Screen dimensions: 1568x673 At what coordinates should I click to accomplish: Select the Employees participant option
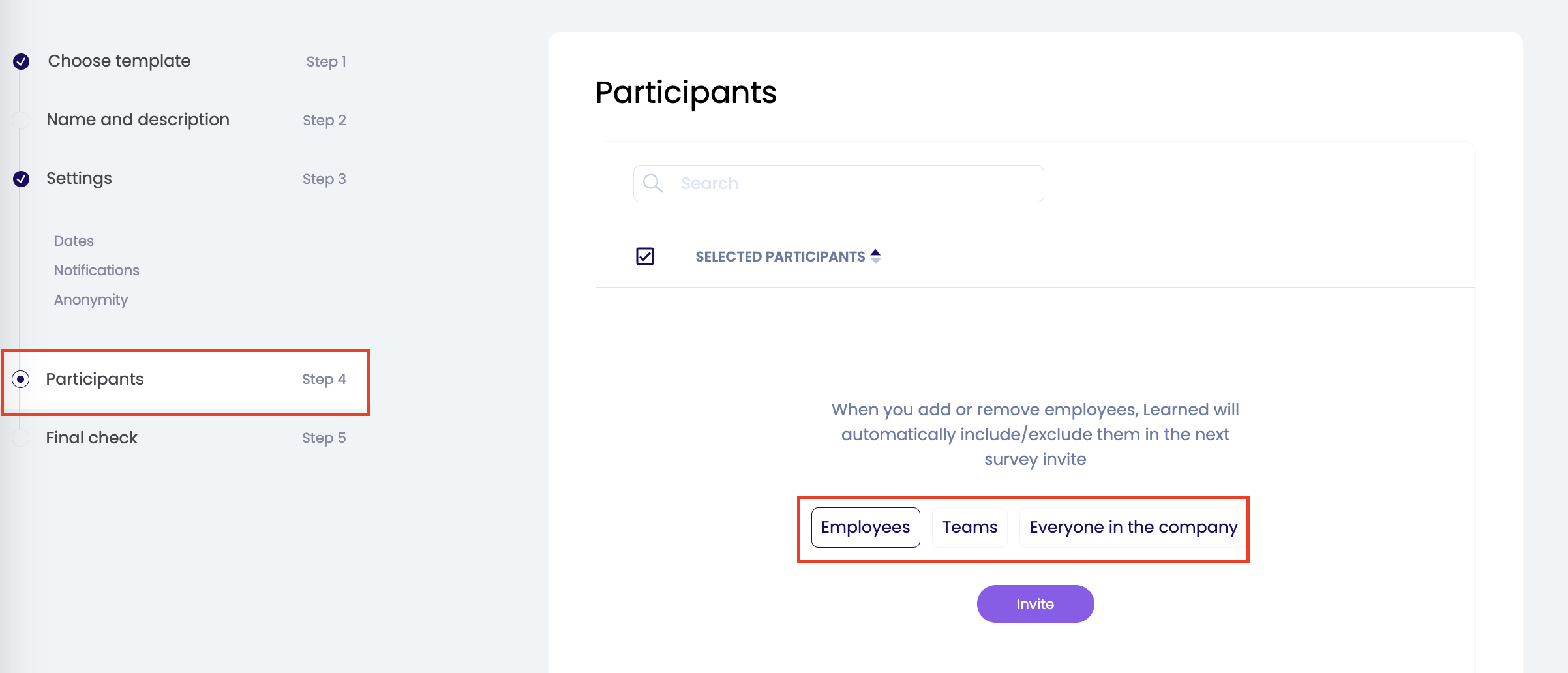click(865, 527)
